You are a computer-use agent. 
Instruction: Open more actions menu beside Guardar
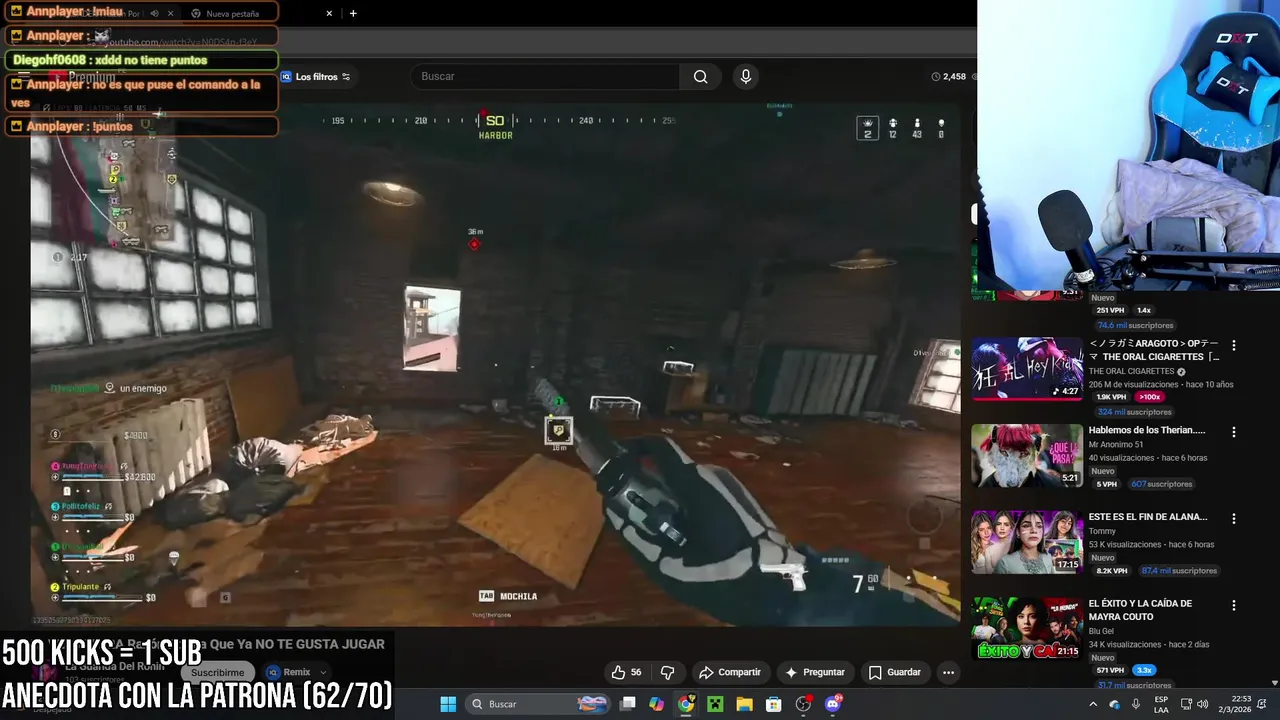tap(948, 672)
